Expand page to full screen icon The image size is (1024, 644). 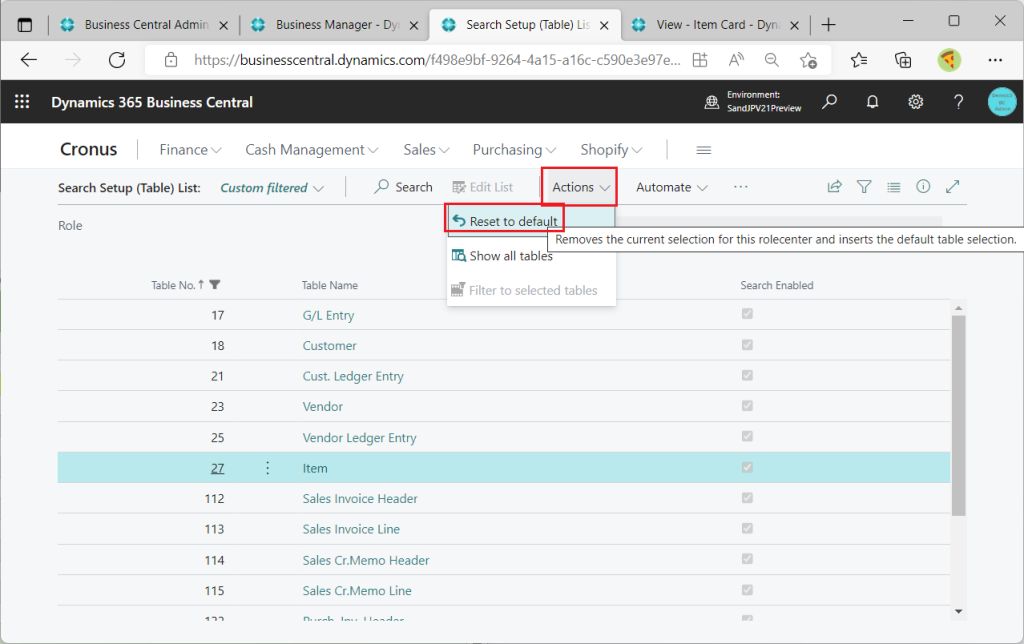[953, 187]
